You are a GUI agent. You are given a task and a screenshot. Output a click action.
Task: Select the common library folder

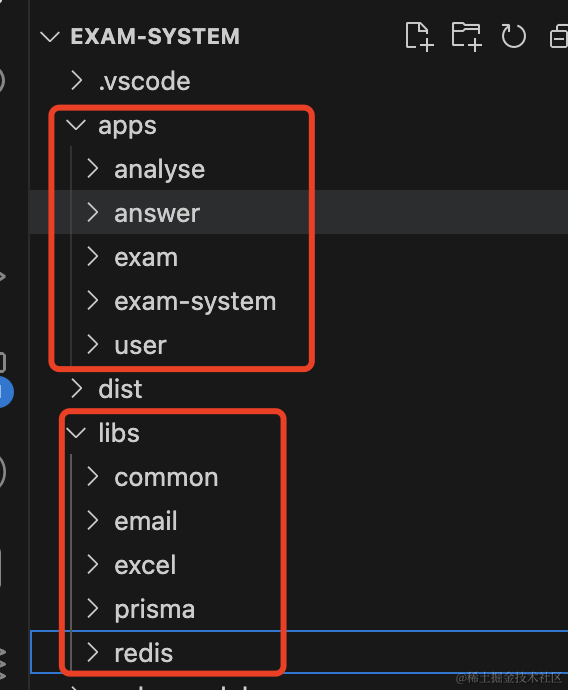[166, 477]
